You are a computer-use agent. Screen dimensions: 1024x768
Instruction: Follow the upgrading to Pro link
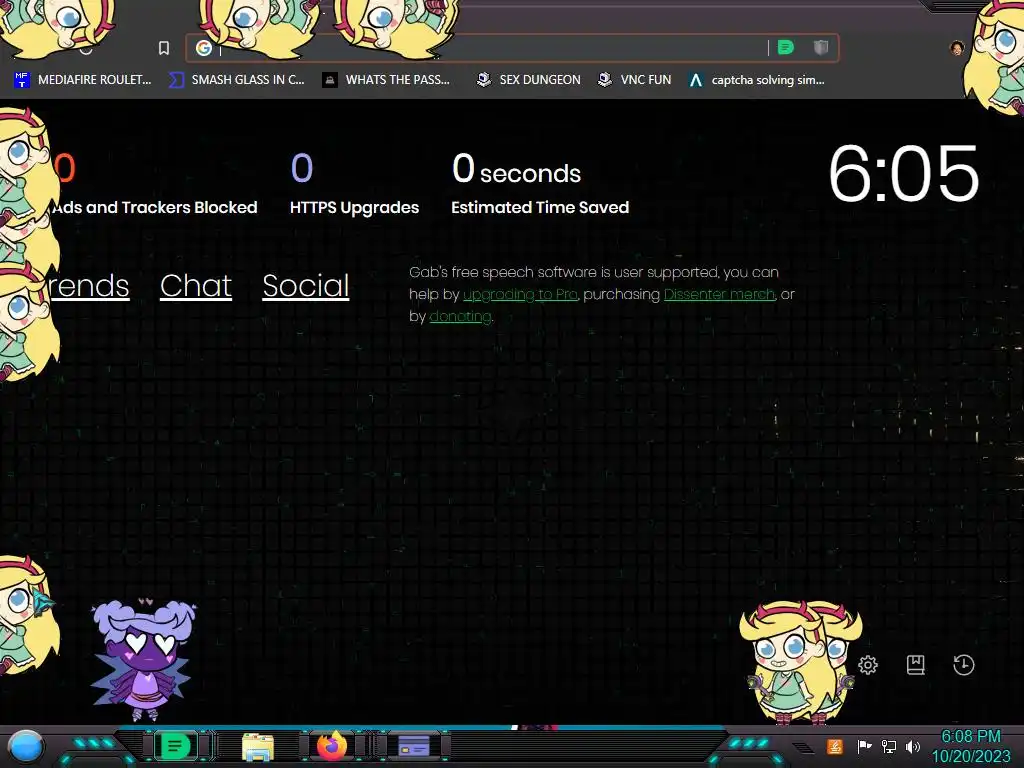click(x=520, y=295)
